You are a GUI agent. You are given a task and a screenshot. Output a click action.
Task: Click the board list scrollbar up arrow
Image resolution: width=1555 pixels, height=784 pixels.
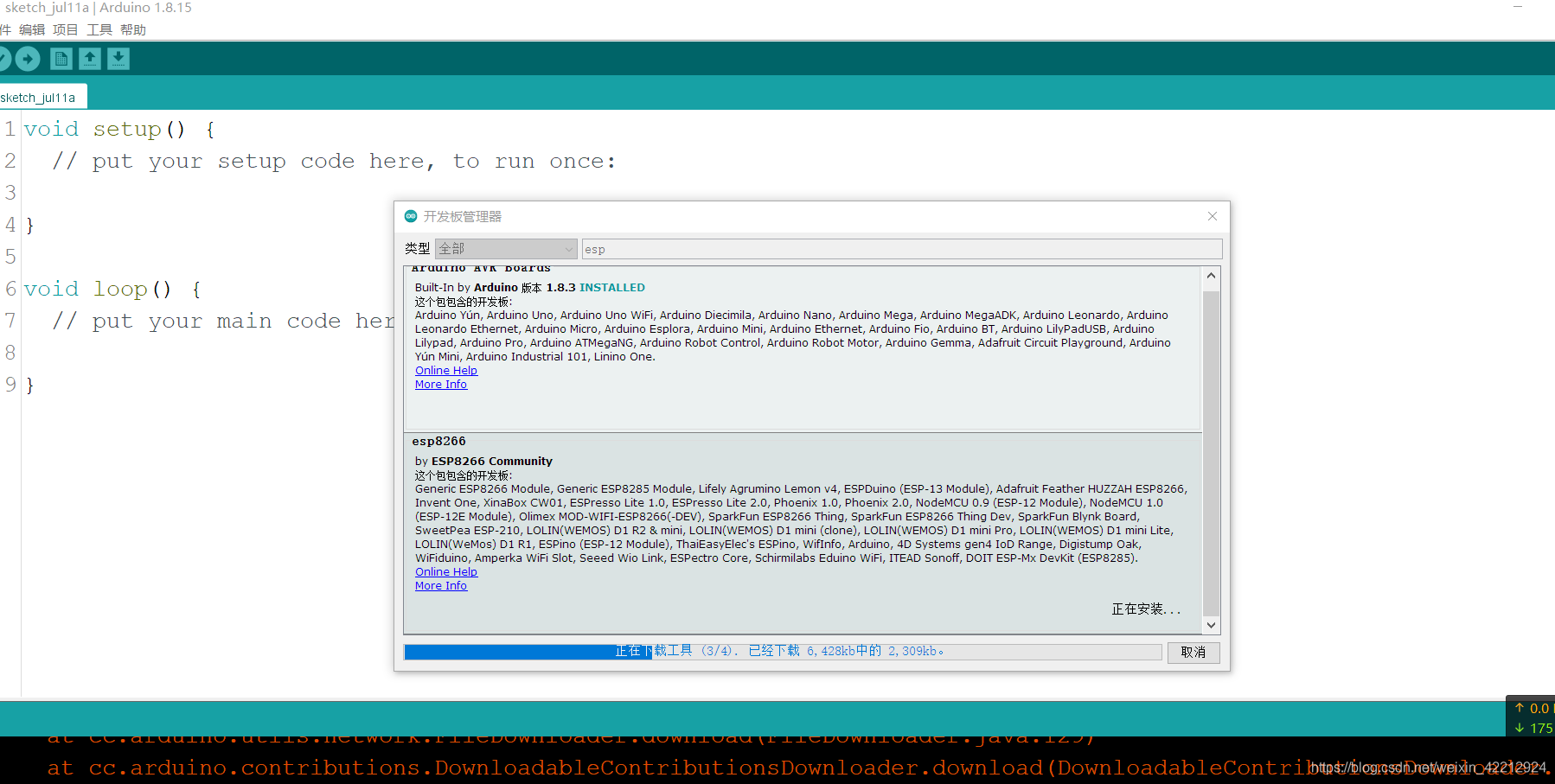(1211, 276)
